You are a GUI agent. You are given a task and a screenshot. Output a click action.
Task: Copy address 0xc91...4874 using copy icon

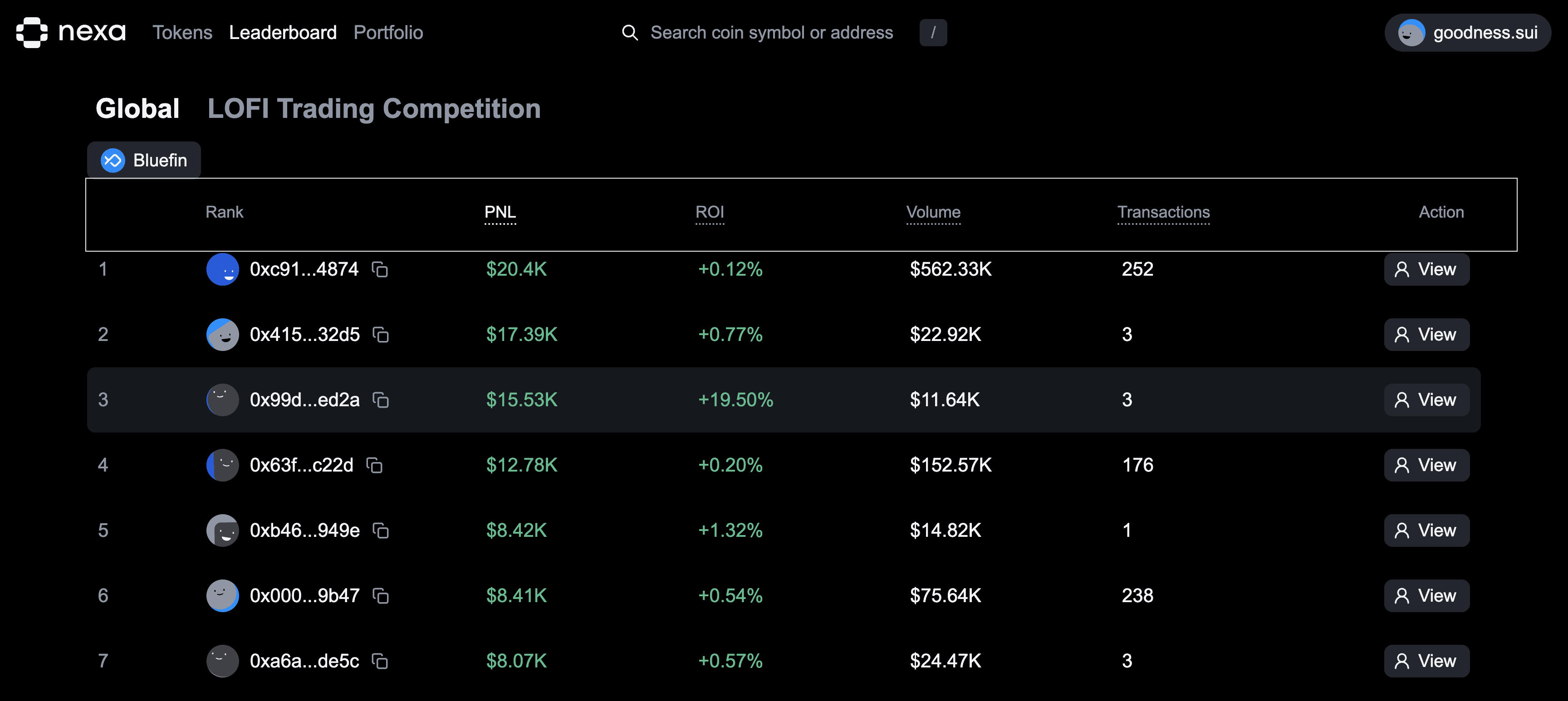pos(381,270)
